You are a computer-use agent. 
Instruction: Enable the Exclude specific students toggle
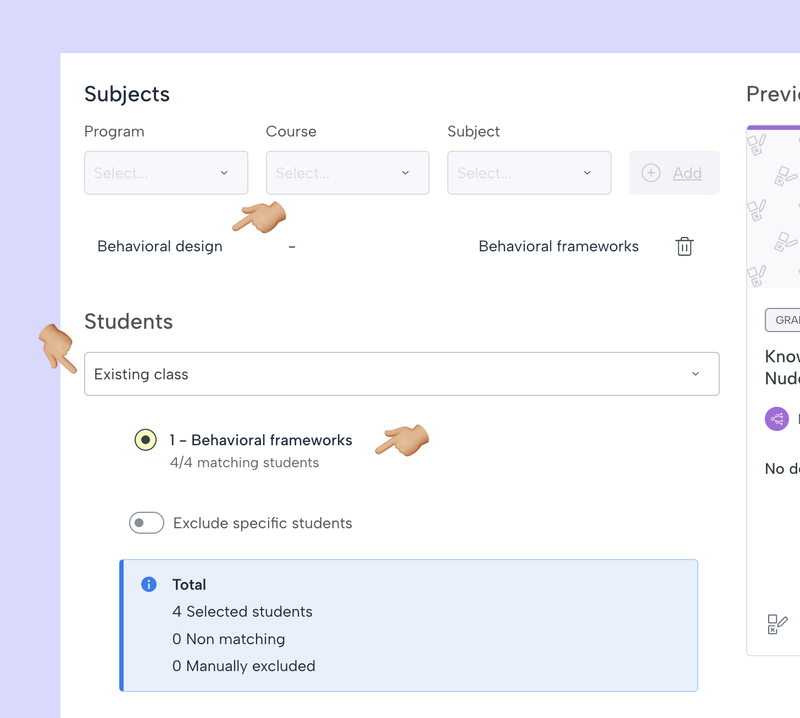click(146, 523)
